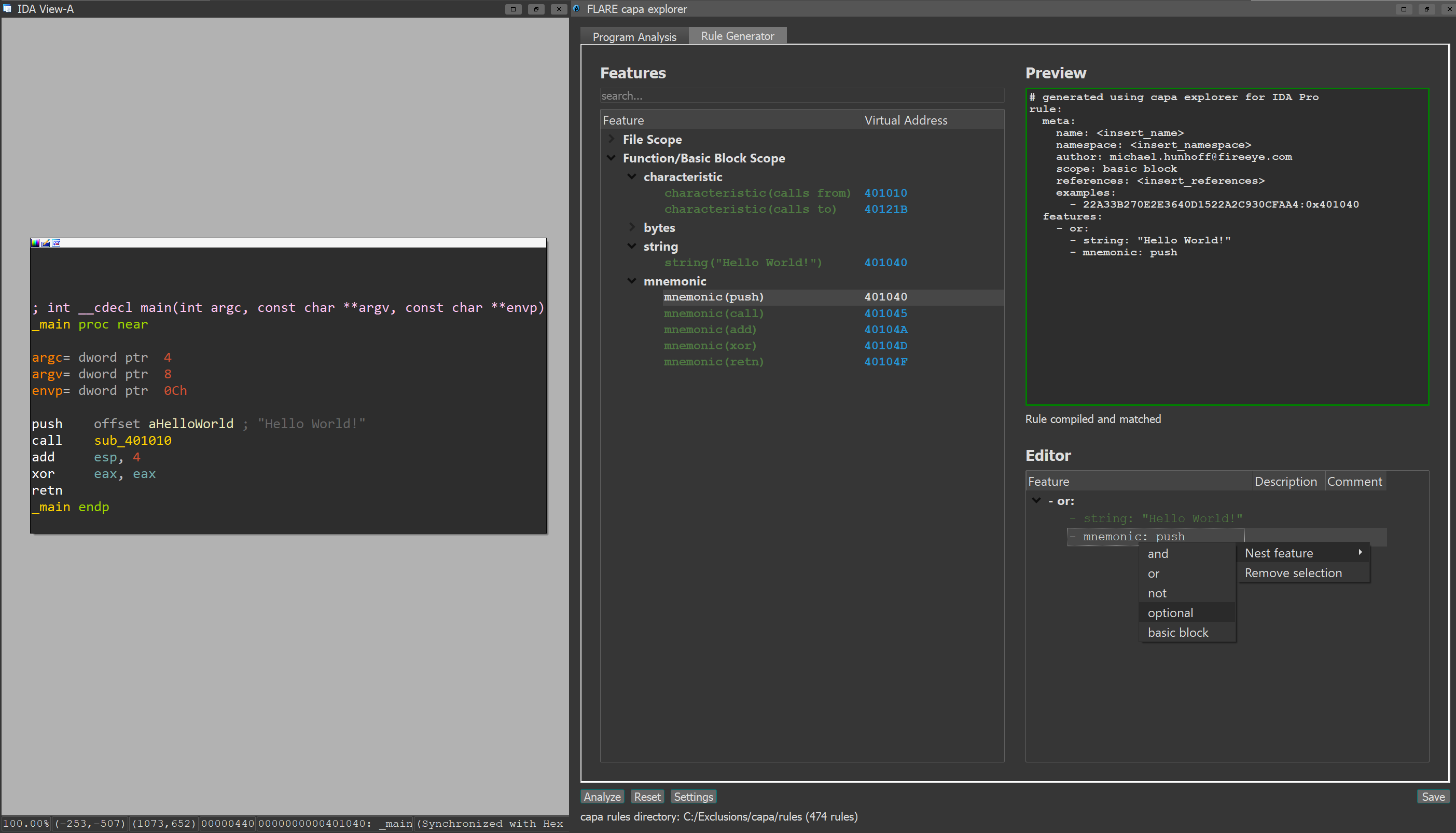1456x833 pixels.
Task: Switch to the Program Analysis tab
Action: pos(634,37)
